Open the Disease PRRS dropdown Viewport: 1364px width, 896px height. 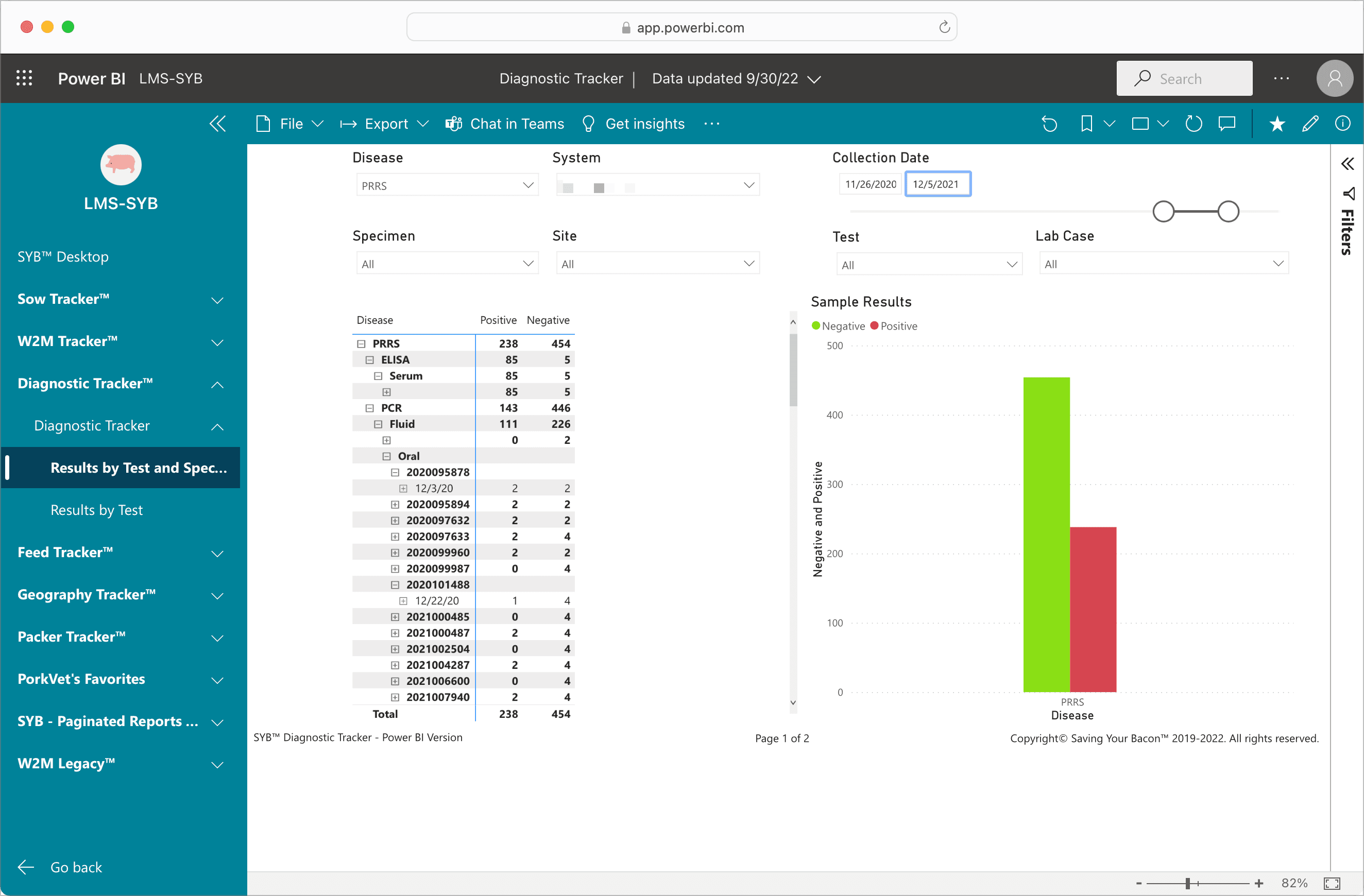[447, 185]
